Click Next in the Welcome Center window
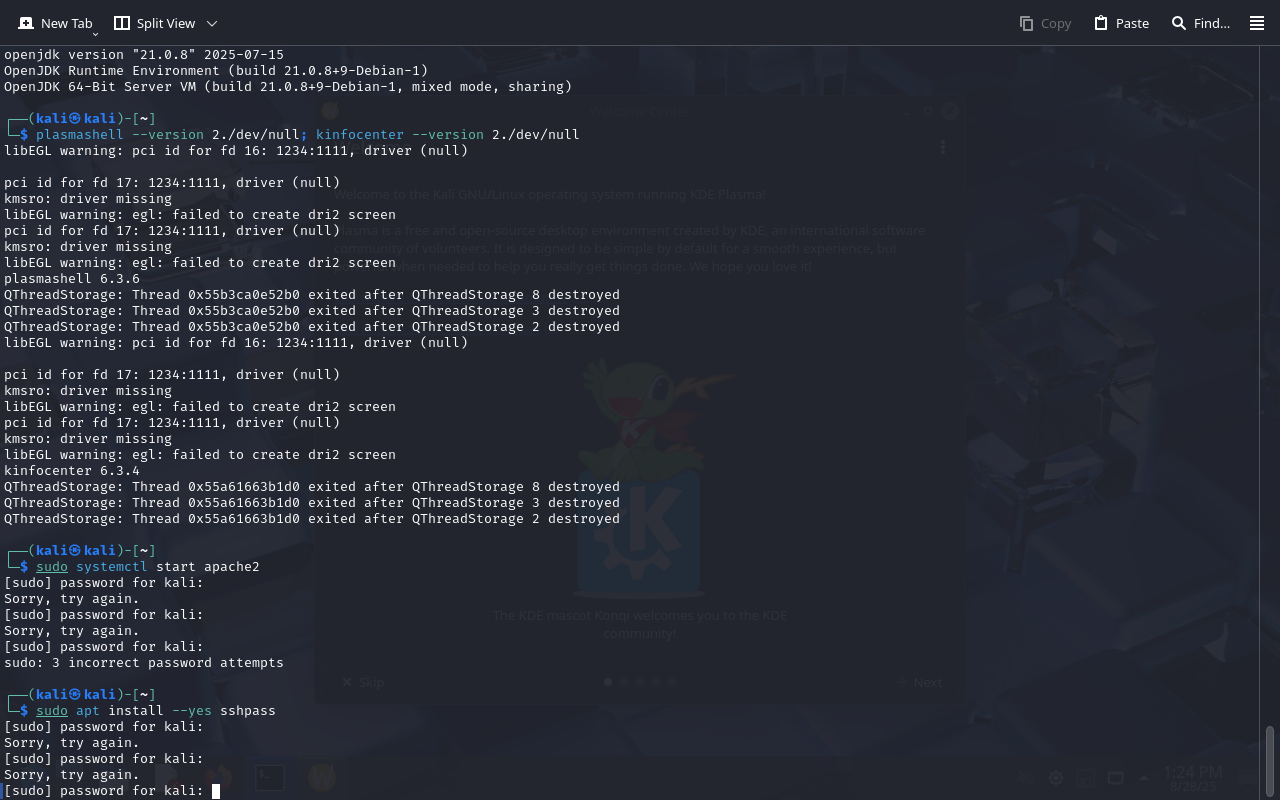This screenshot has width=1280, height=800. pyautogui.click(x=918, y=682)
